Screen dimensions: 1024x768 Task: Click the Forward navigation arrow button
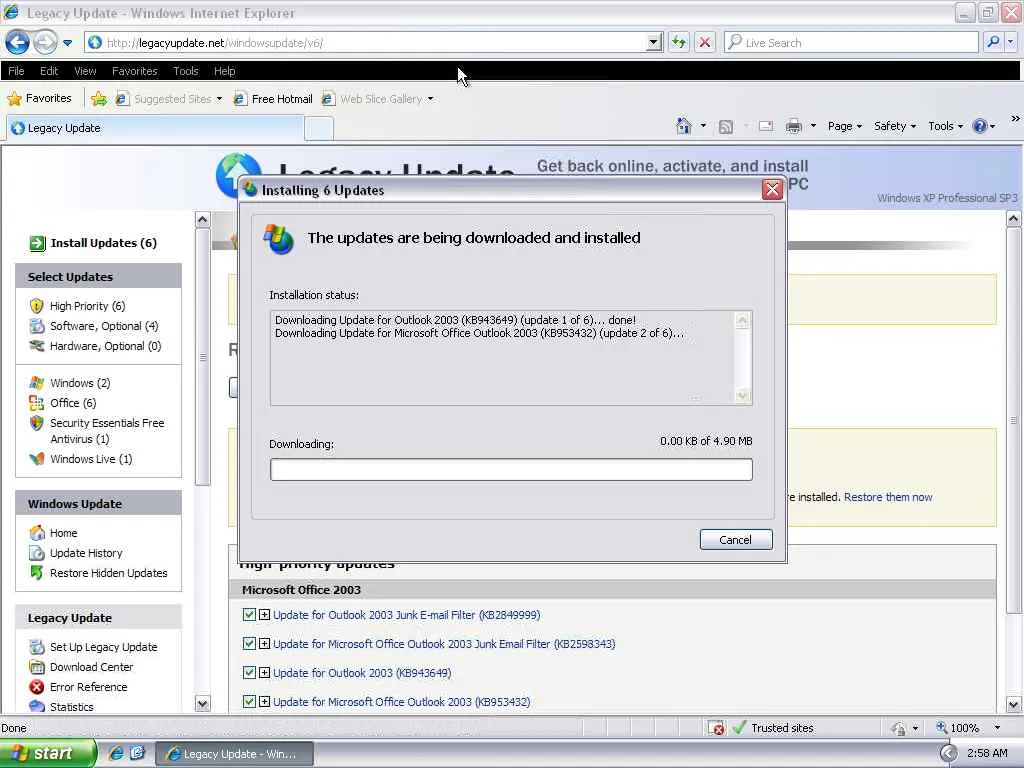(x=45, y=42)
